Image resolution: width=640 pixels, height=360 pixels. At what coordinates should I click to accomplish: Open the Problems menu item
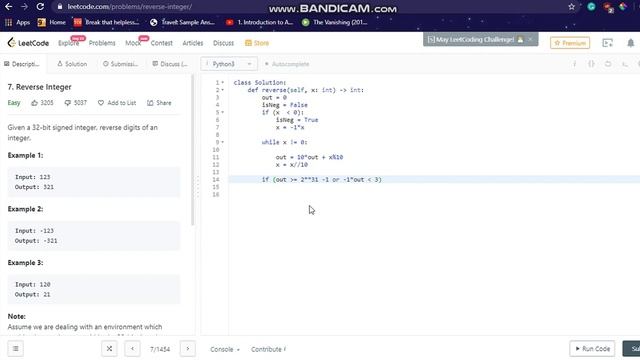click(x=102, y=43)
